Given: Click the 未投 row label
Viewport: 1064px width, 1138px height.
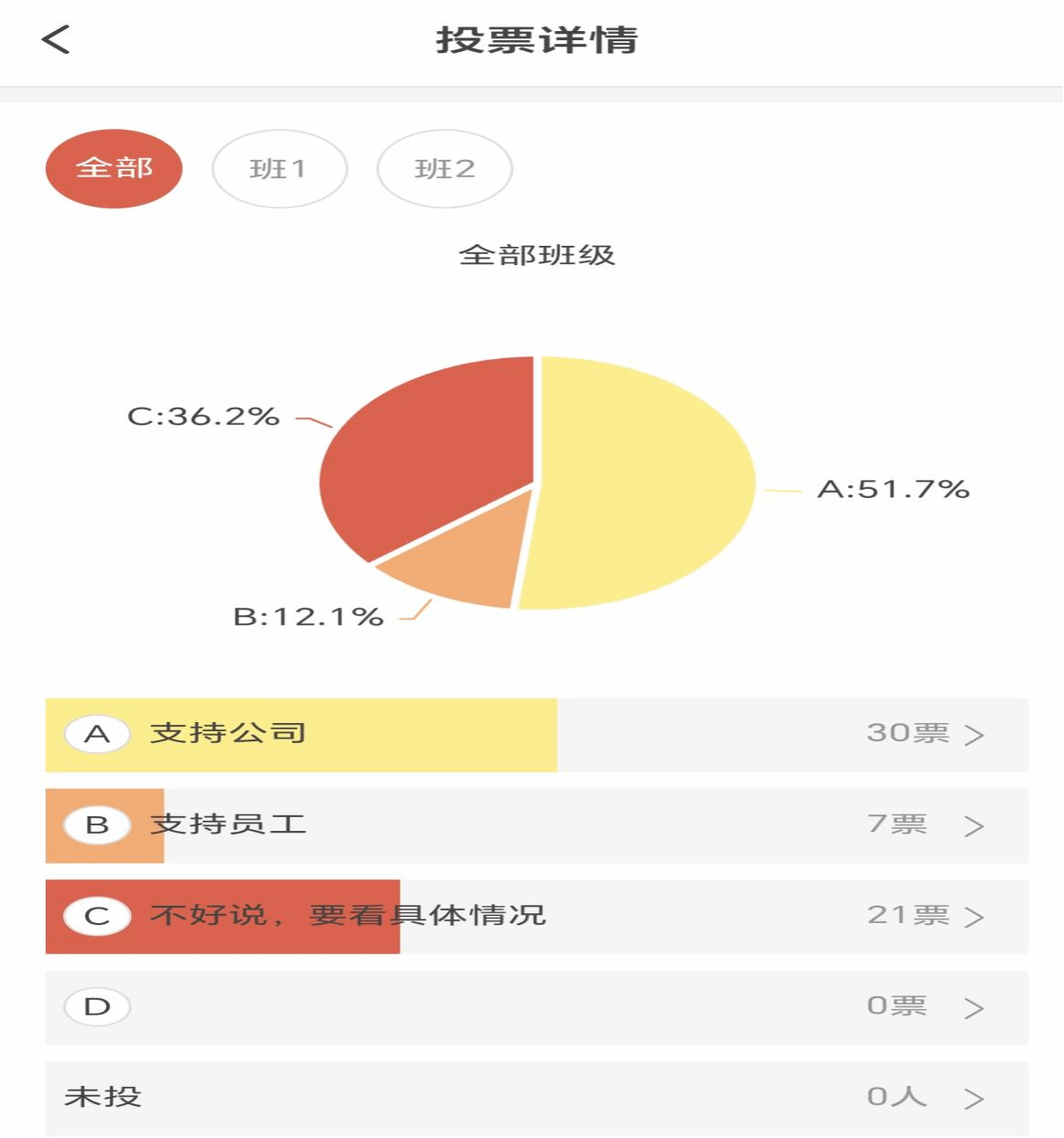Looking at the screenshot, I should (x=103, y=1097).
